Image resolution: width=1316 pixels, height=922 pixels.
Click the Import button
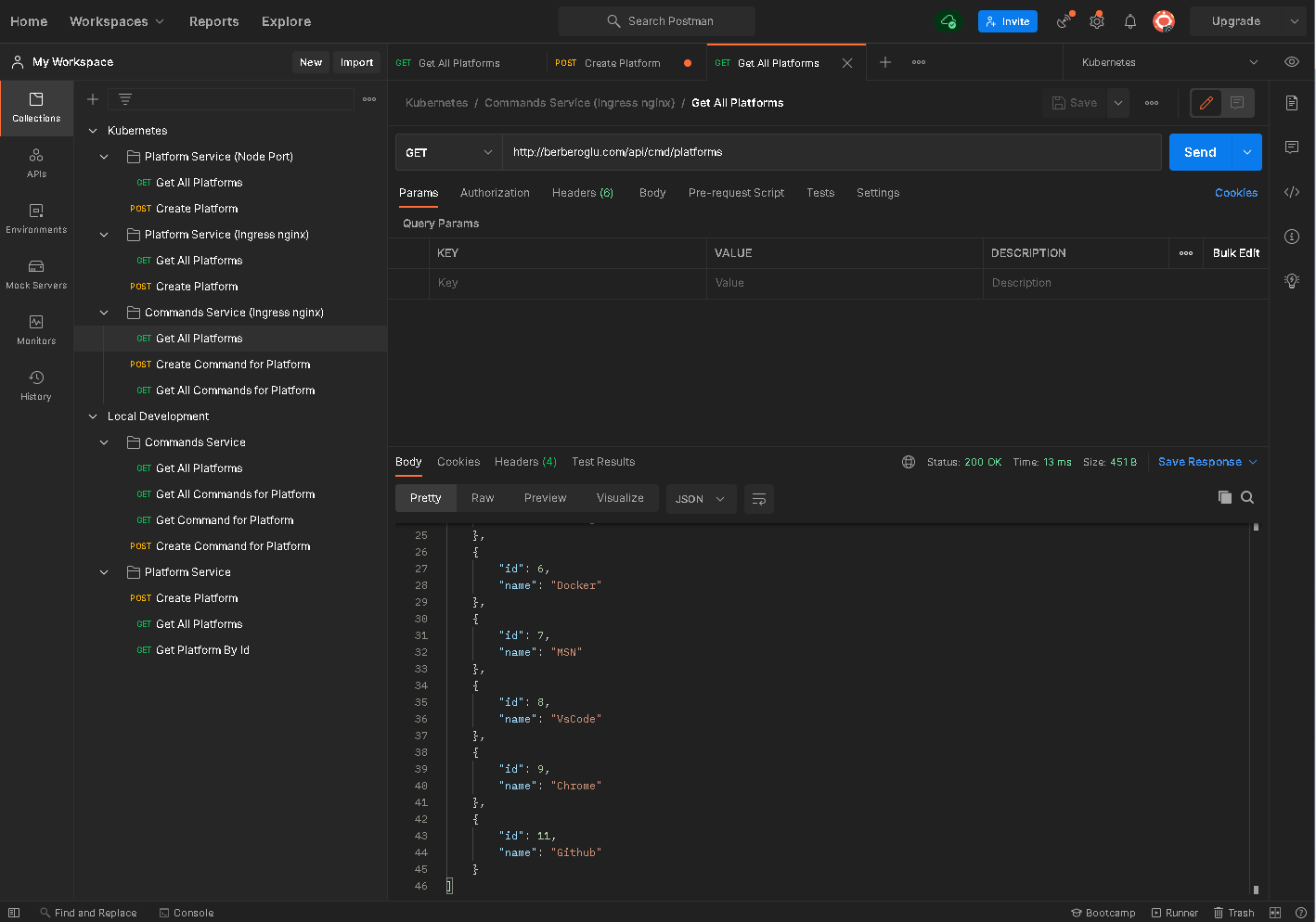[x=356, y=62]
